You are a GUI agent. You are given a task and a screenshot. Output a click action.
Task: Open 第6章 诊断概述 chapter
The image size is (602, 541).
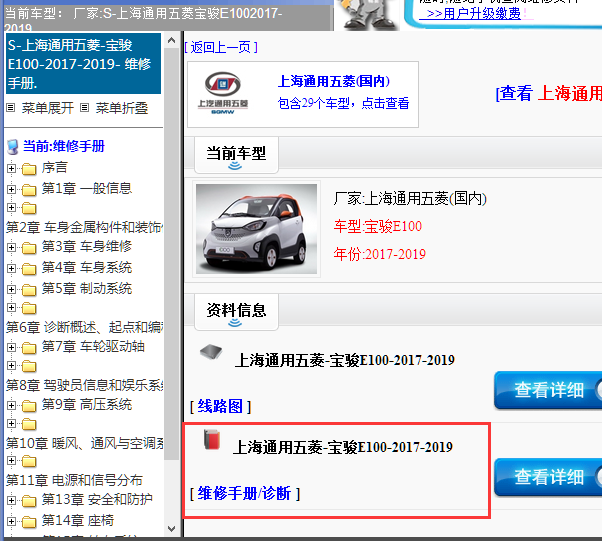84,328
